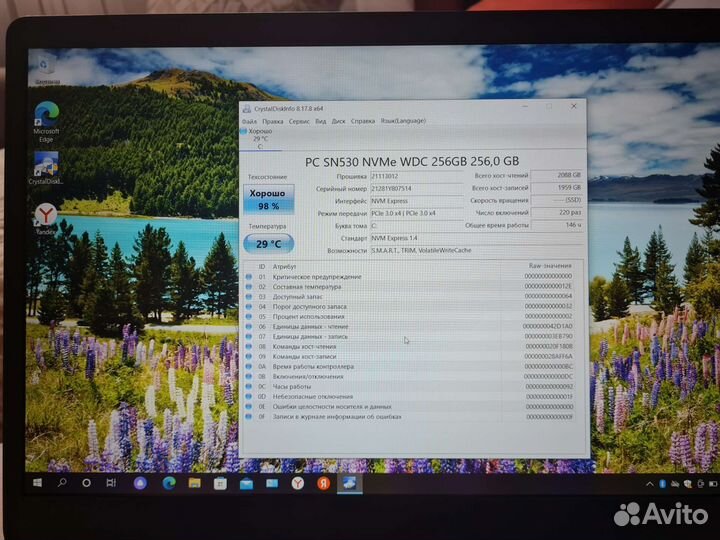Open File Explorer from the taskbar

click(x=194, y=483)
